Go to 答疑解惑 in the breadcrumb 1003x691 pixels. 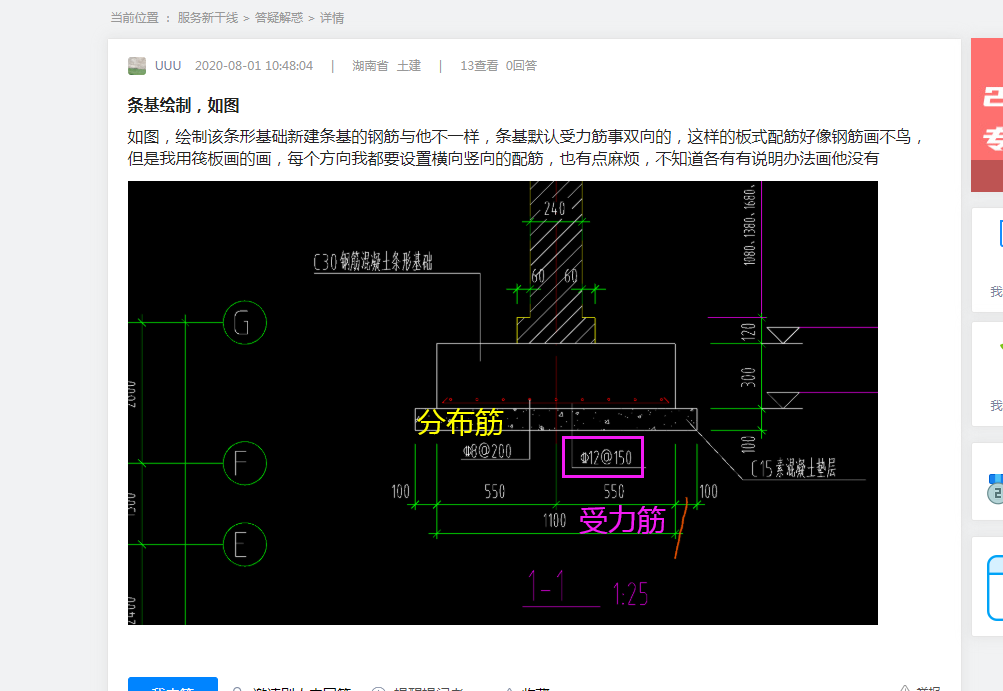[279, 18]
